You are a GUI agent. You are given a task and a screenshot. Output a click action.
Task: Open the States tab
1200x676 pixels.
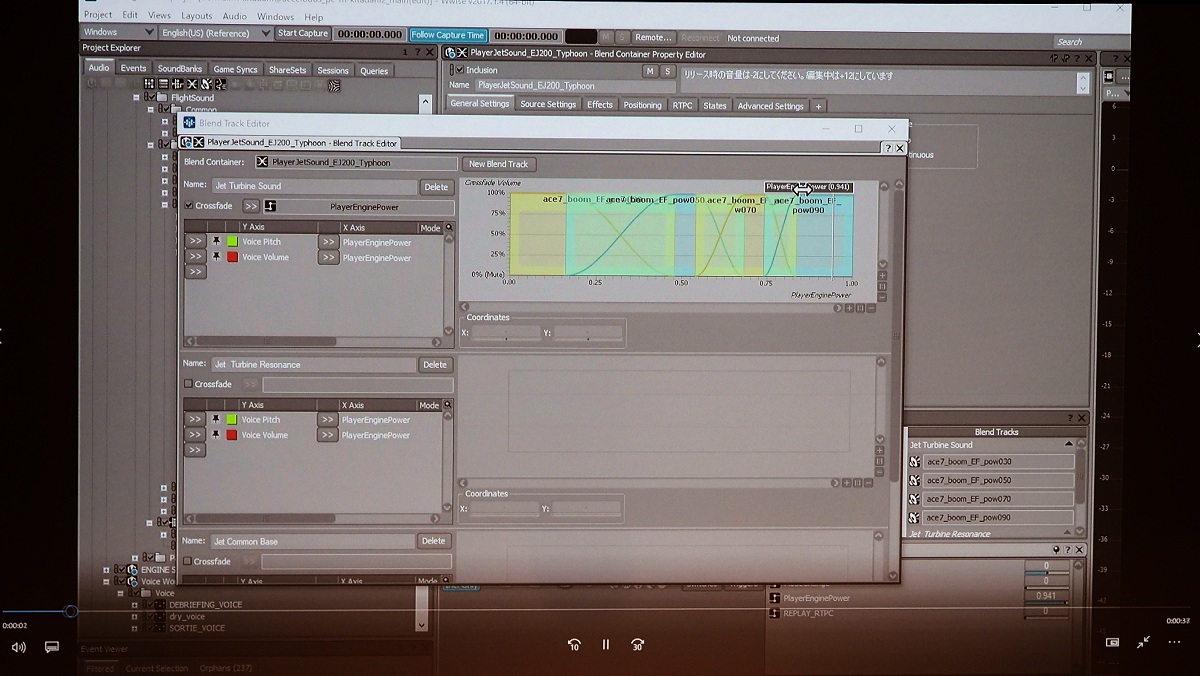click(x=714, y=105)
